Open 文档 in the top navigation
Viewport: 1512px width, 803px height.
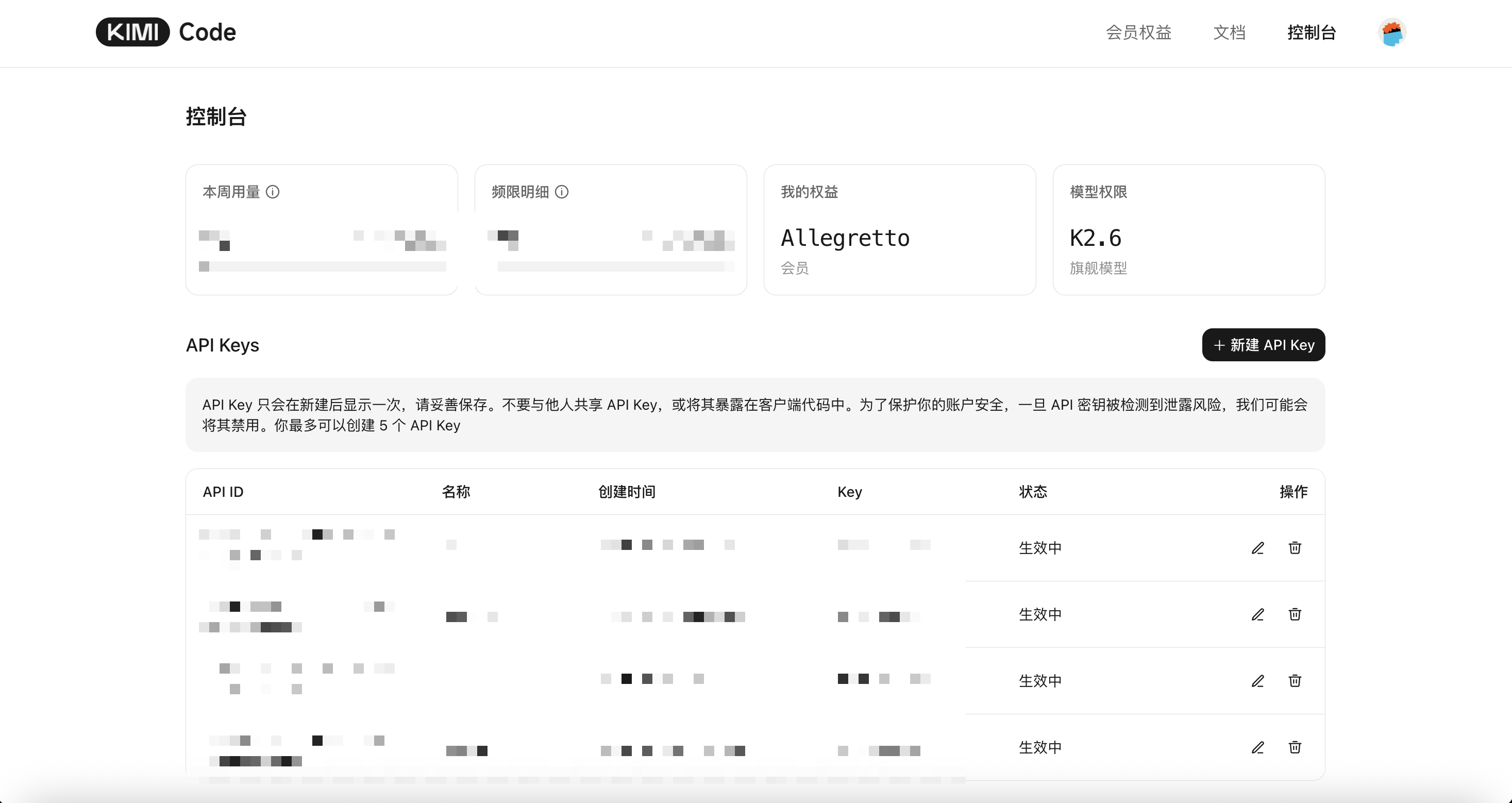pyautogui.click(x=1230, y=32)
